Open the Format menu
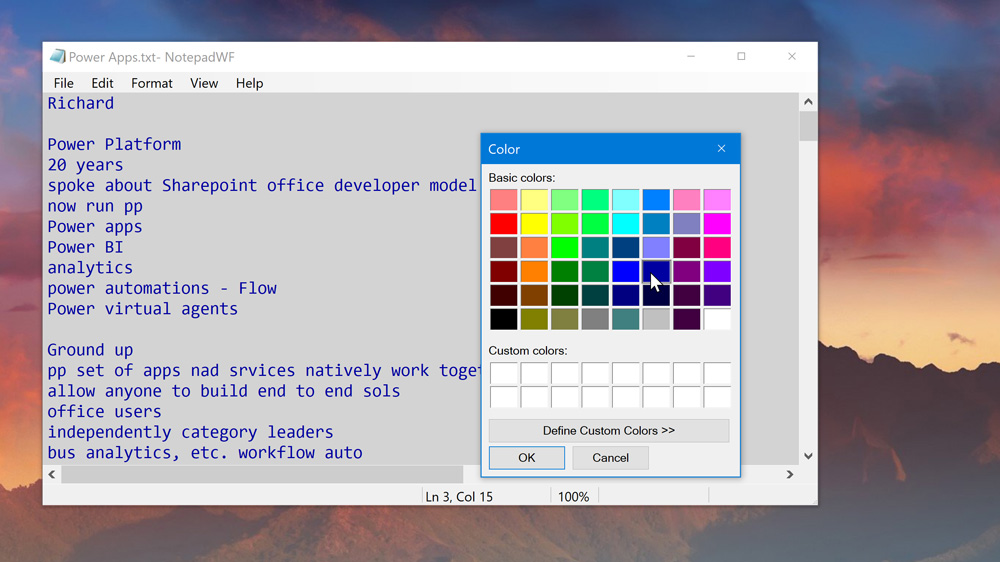Viewport: 1000px width, 562px height. pyautogui.click(x=151, y=83)
